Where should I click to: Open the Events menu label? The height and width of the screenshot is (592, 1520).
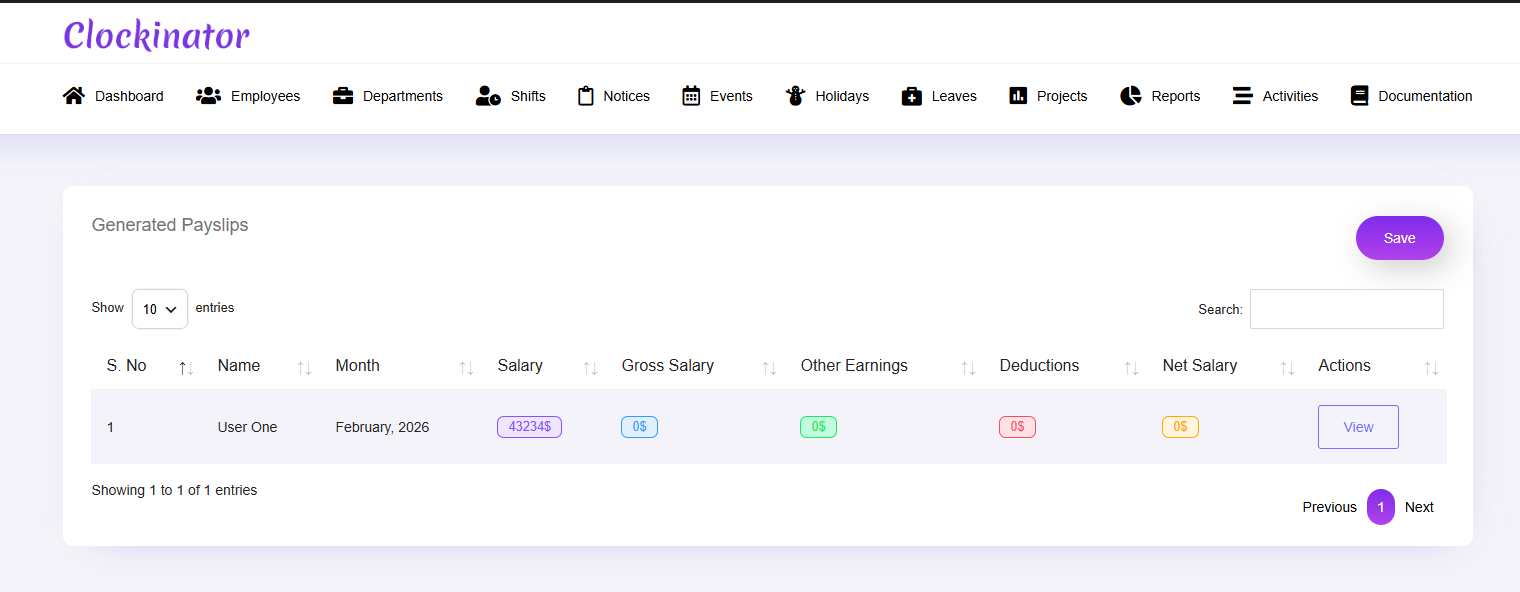[731, 96]
